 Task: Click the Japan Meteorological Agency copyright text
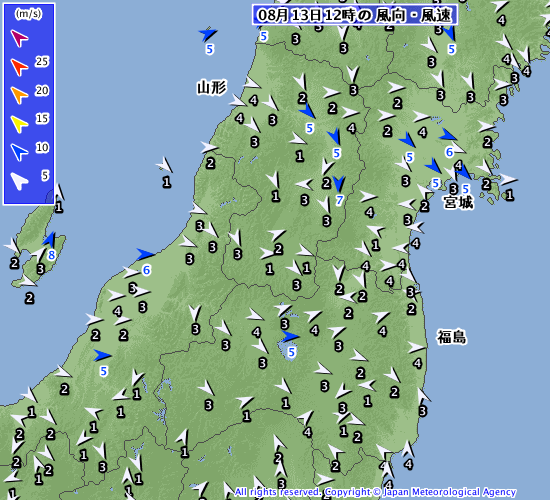(x=375, y=492)
